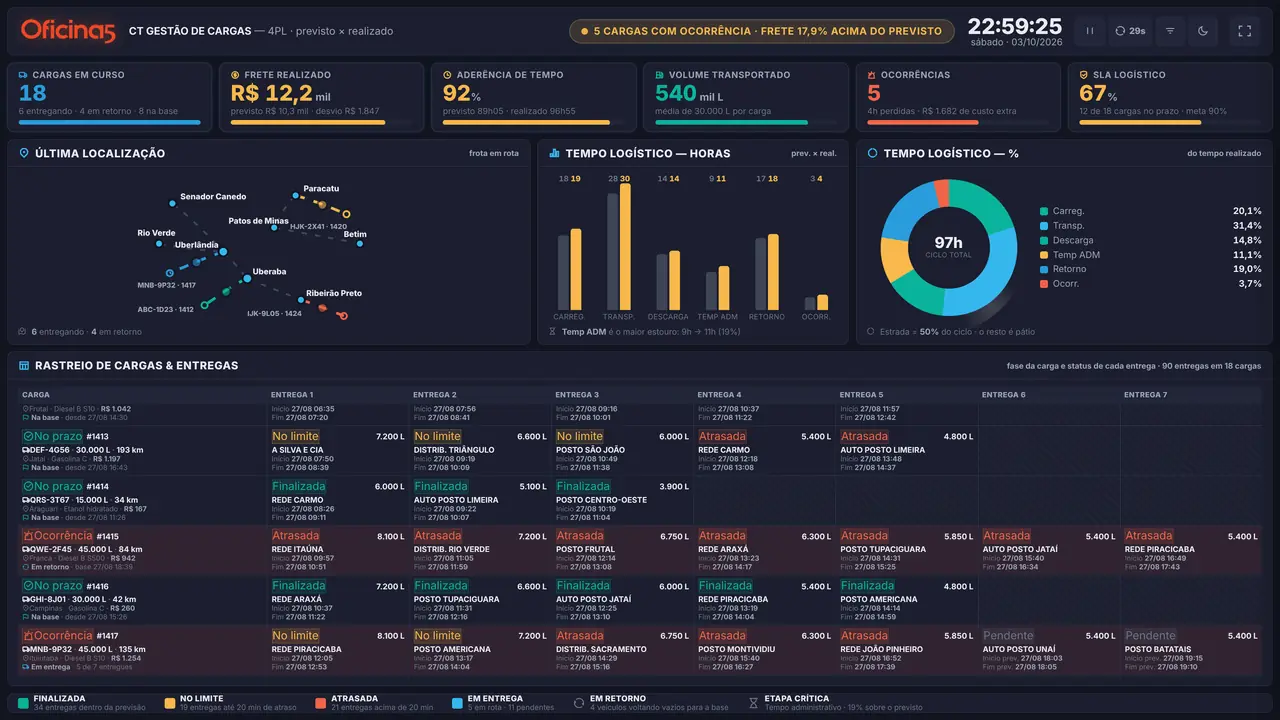Click the 29s refresh countdown button
Screen dimensions: 1280x720
click(1131, 31)
